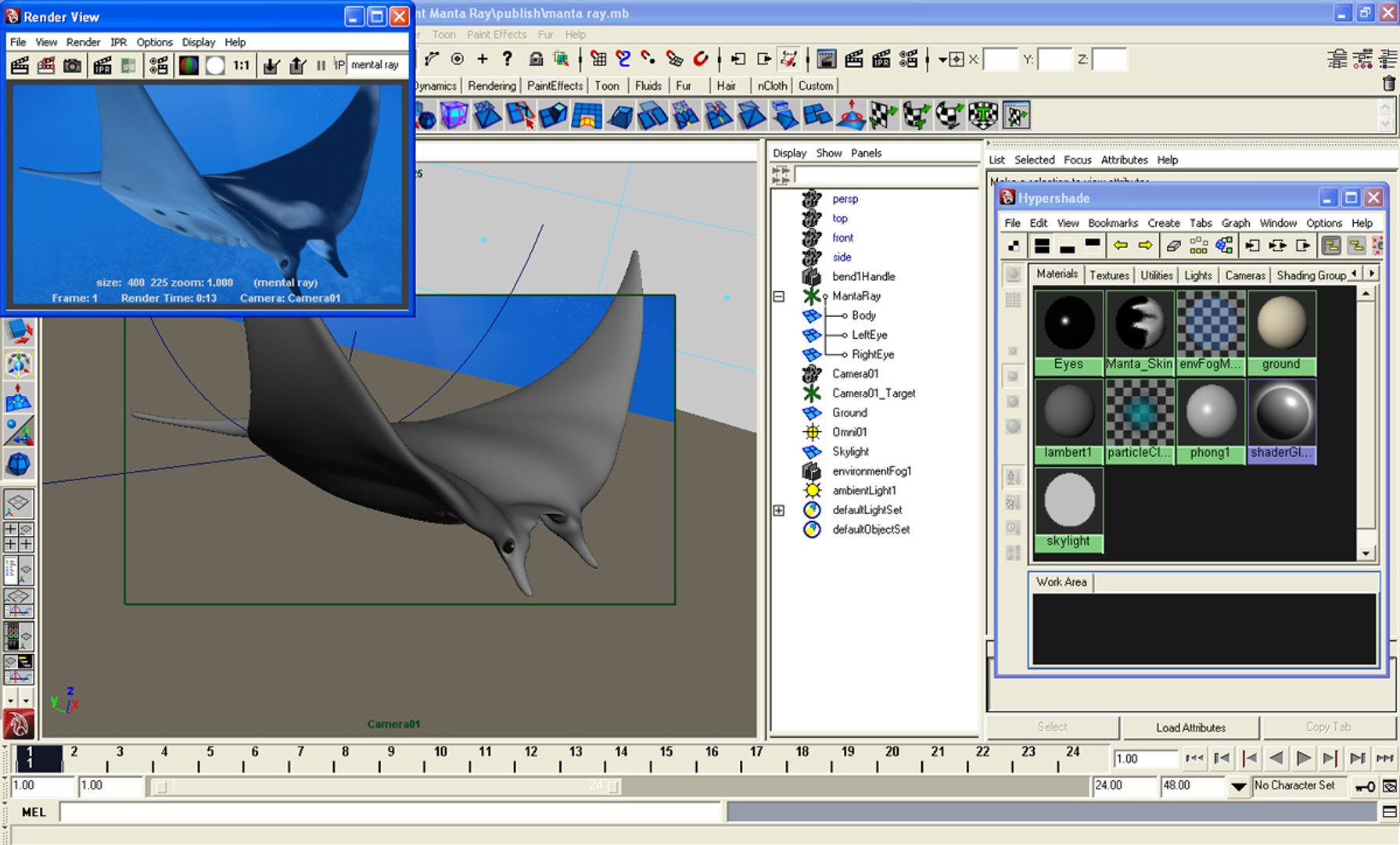Click the eraser clear graph icon in Hypershade
Screen dimensions: 1400x845
[1173, 246]
